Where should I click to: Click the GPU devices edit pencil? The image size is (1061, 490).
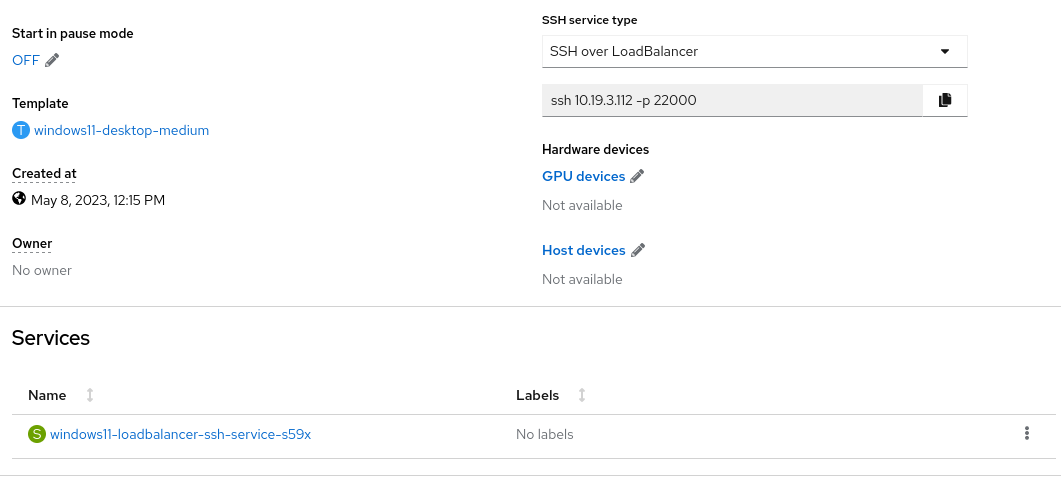[637, 177]
